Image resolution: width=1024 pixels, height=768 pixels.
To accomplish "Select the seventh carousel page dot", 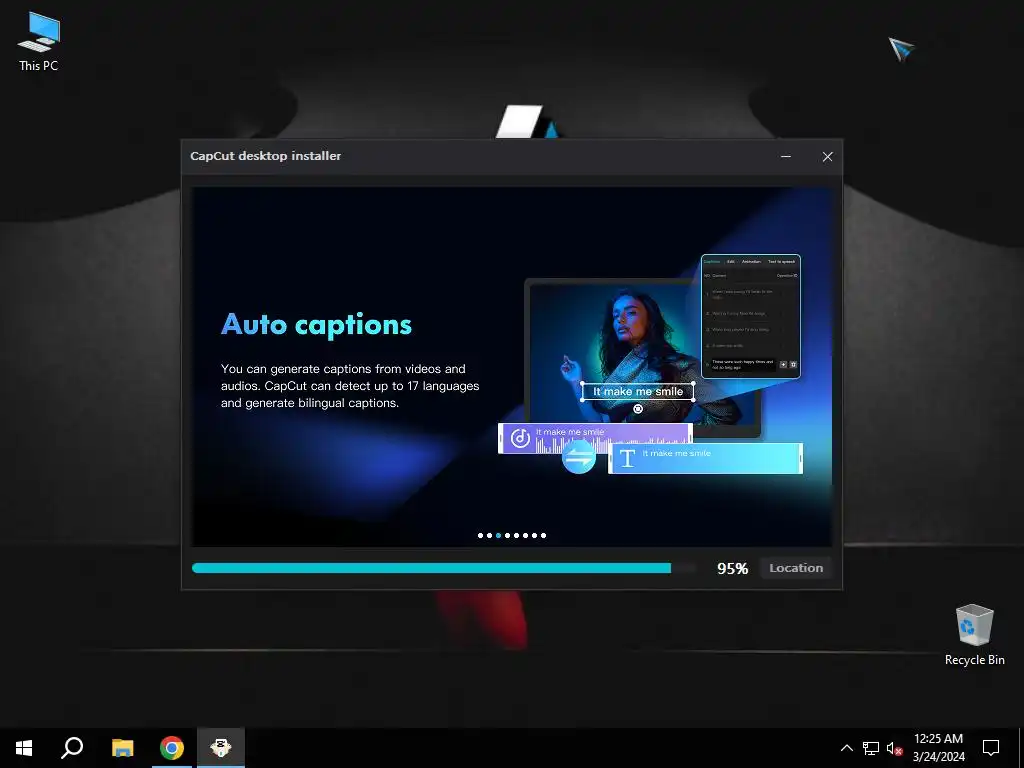I will point(534,536).
